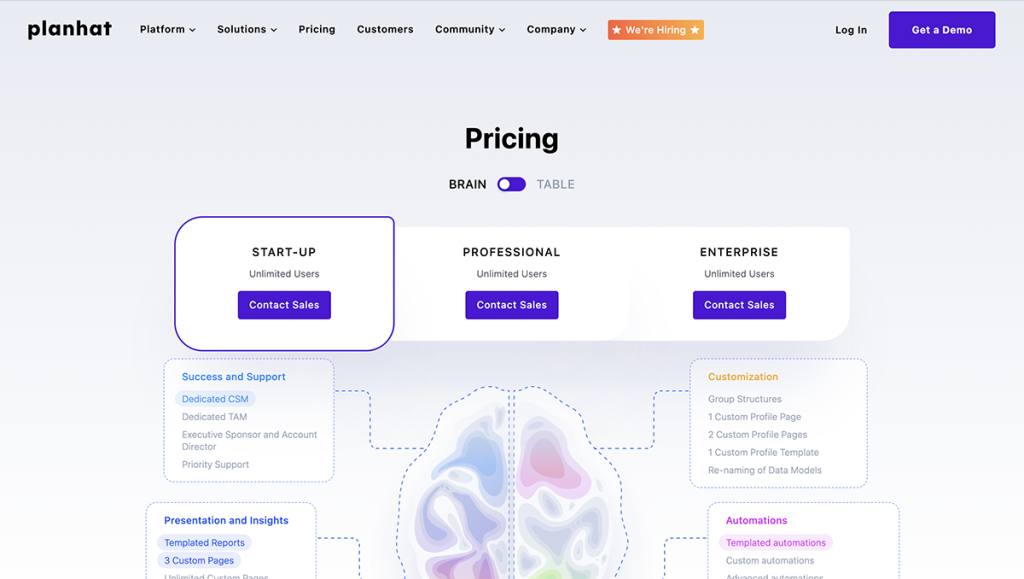Image resolution: width=1024 pixels, height=579 pixels.
Task: Select the Dedicated CSM feature pill
Action: (x=215, y=398)
